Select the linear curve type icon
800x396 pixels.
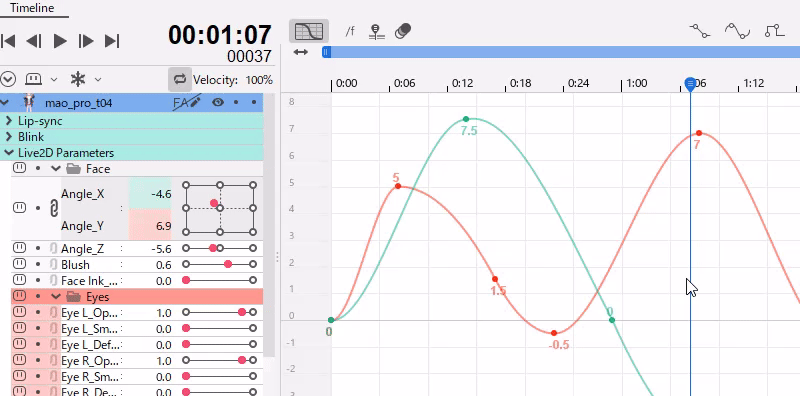click(699, 31)
